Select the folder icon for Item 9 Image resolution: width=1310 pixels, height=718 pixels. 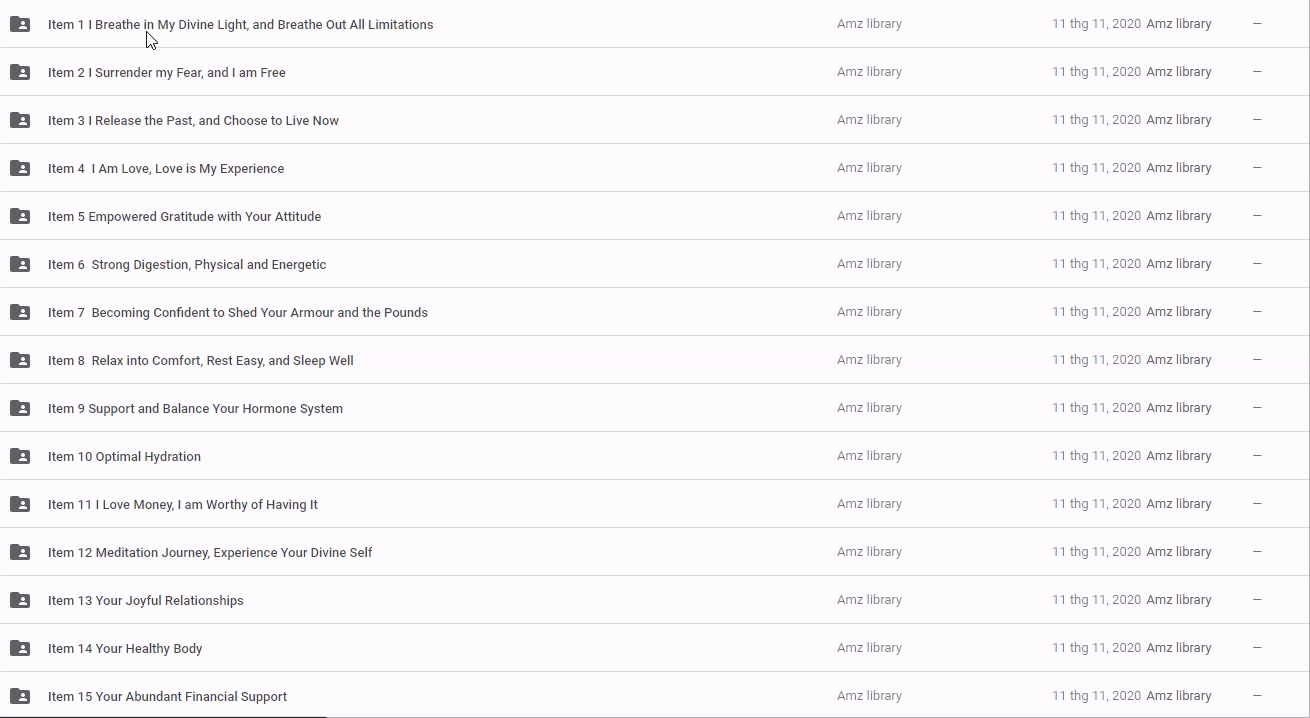20,408
